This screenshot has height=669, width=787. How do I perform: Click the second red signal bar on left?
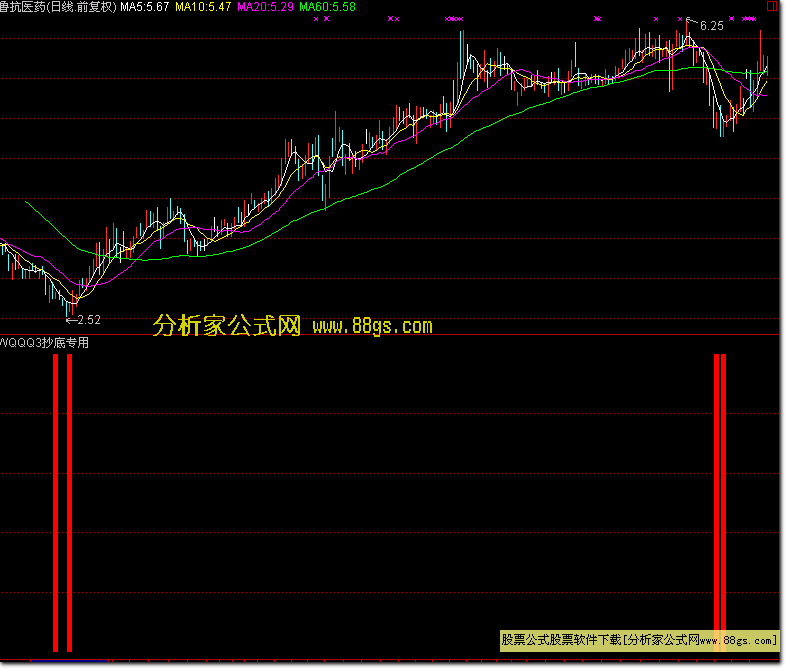coord(69,502)
